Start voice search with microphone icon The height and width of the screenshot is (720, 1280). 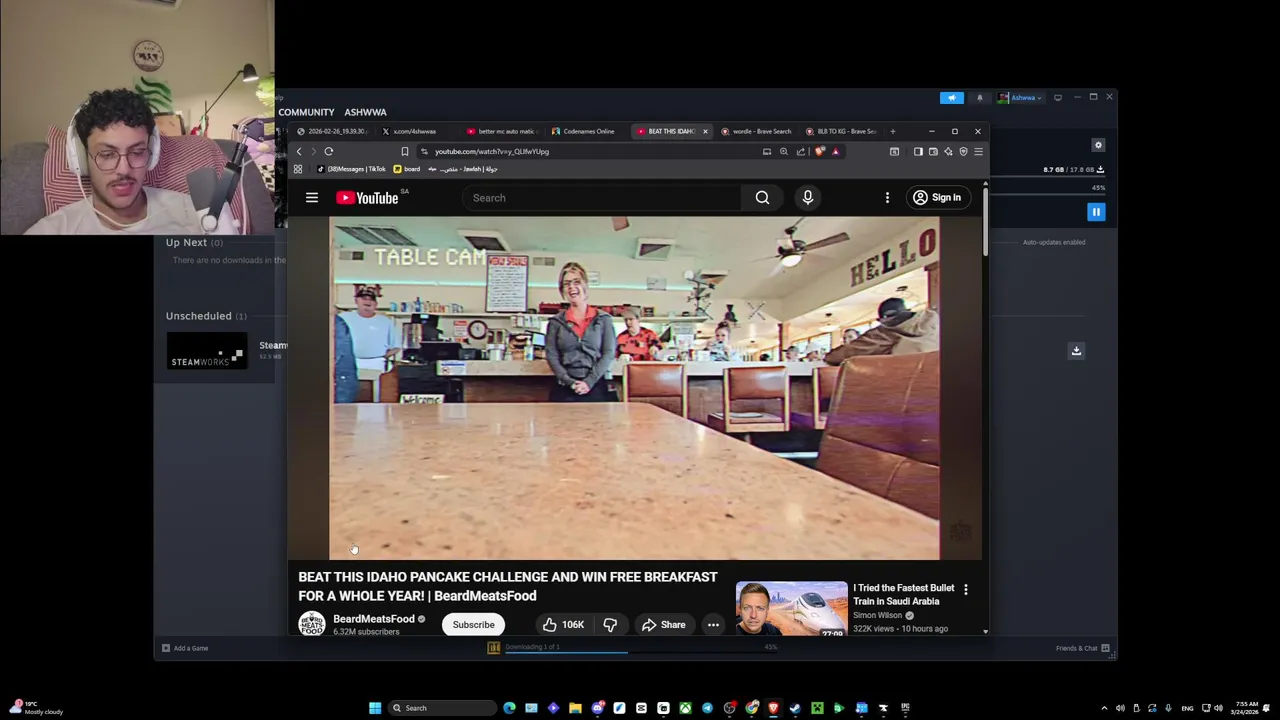(808, 198)
